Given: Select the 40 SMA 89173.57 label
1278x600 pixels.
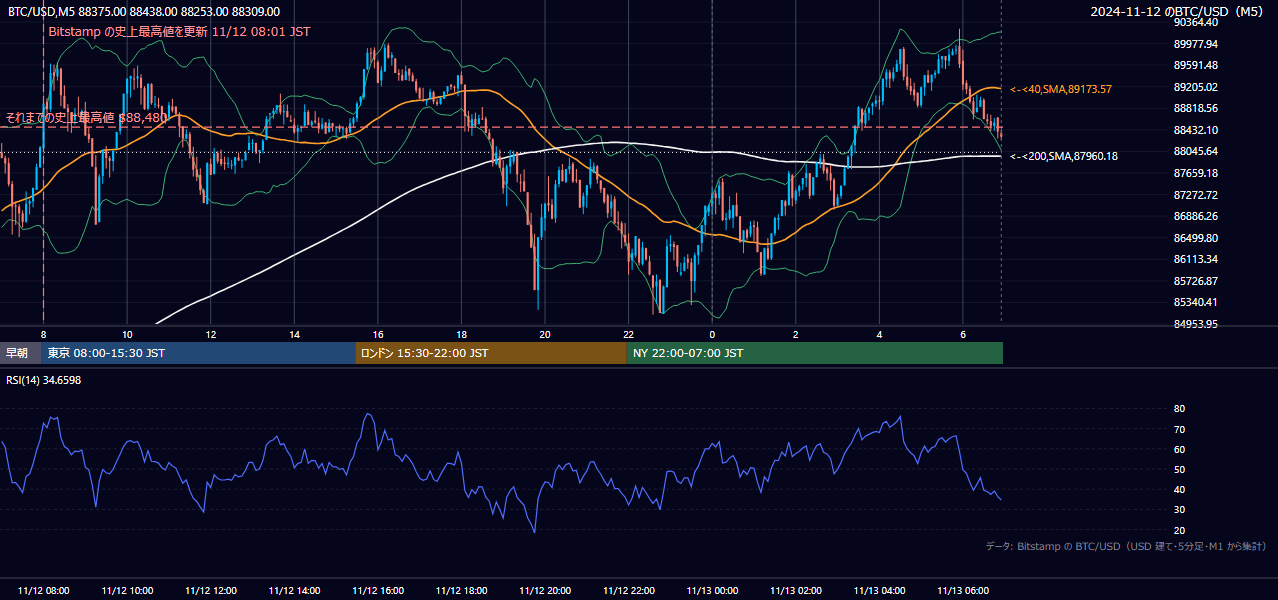Looking at the screenshot, I should point(1060,89).
